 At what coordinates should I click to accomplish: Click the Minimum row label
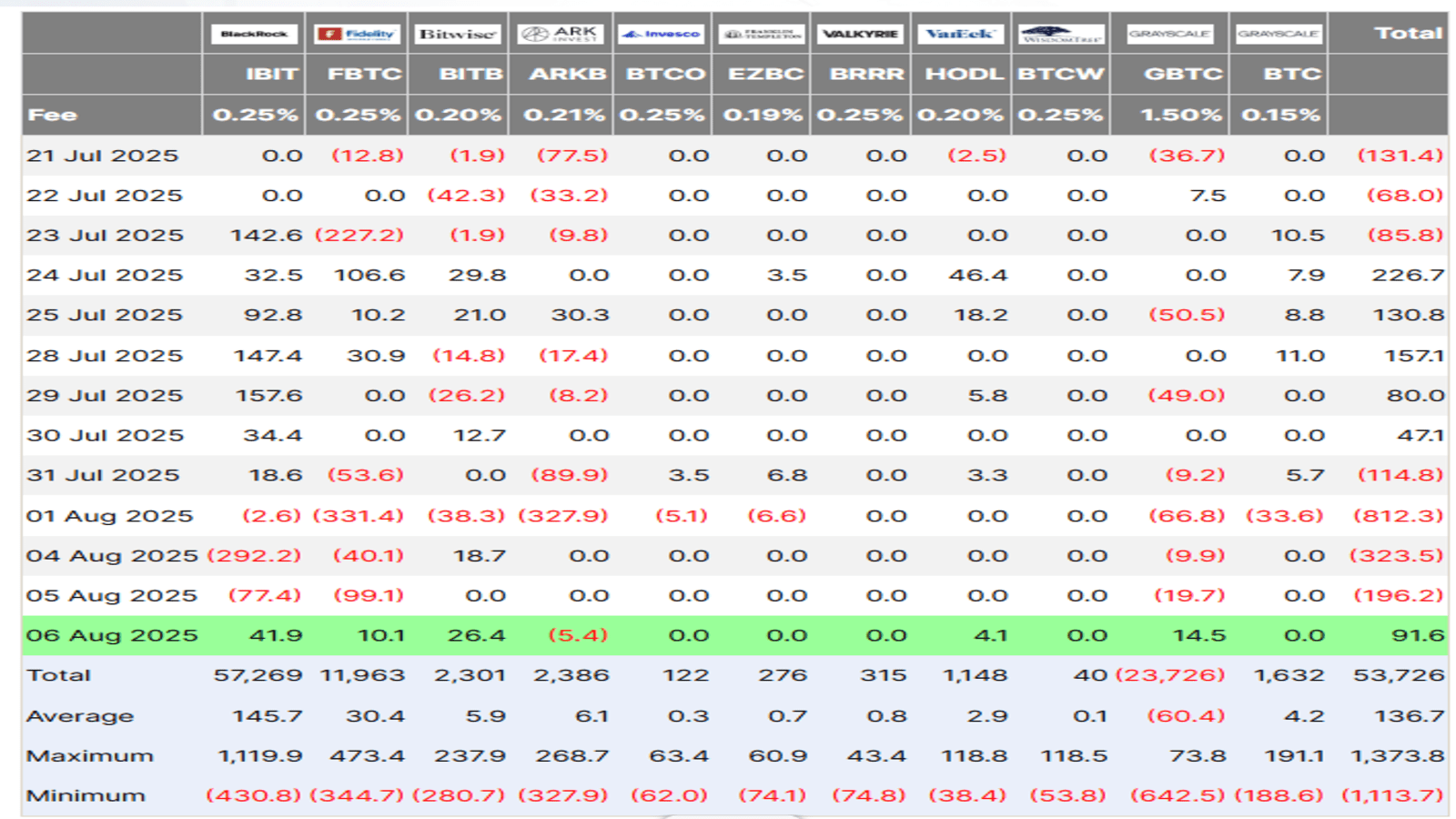point(86,796)
